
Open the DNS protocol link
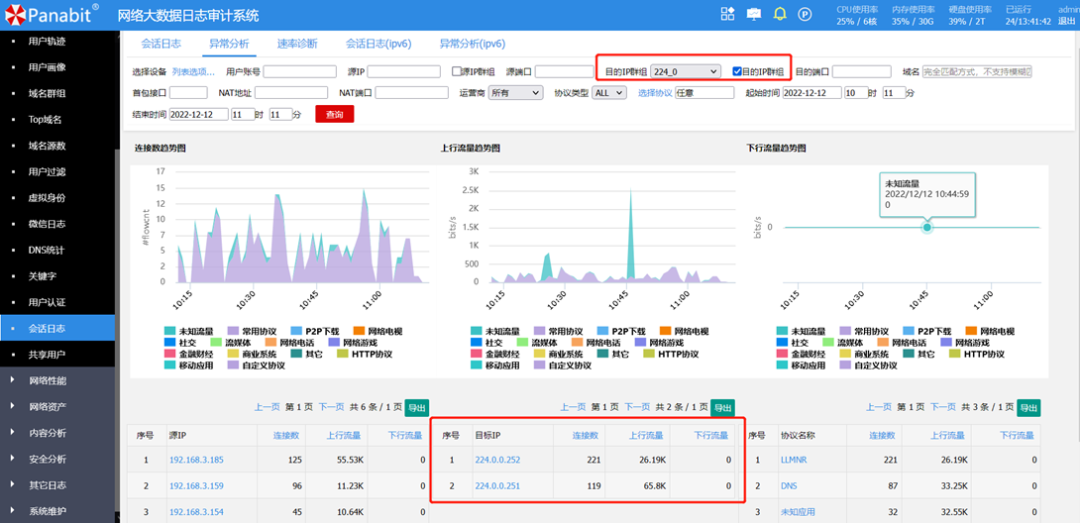tap(789, 486)
